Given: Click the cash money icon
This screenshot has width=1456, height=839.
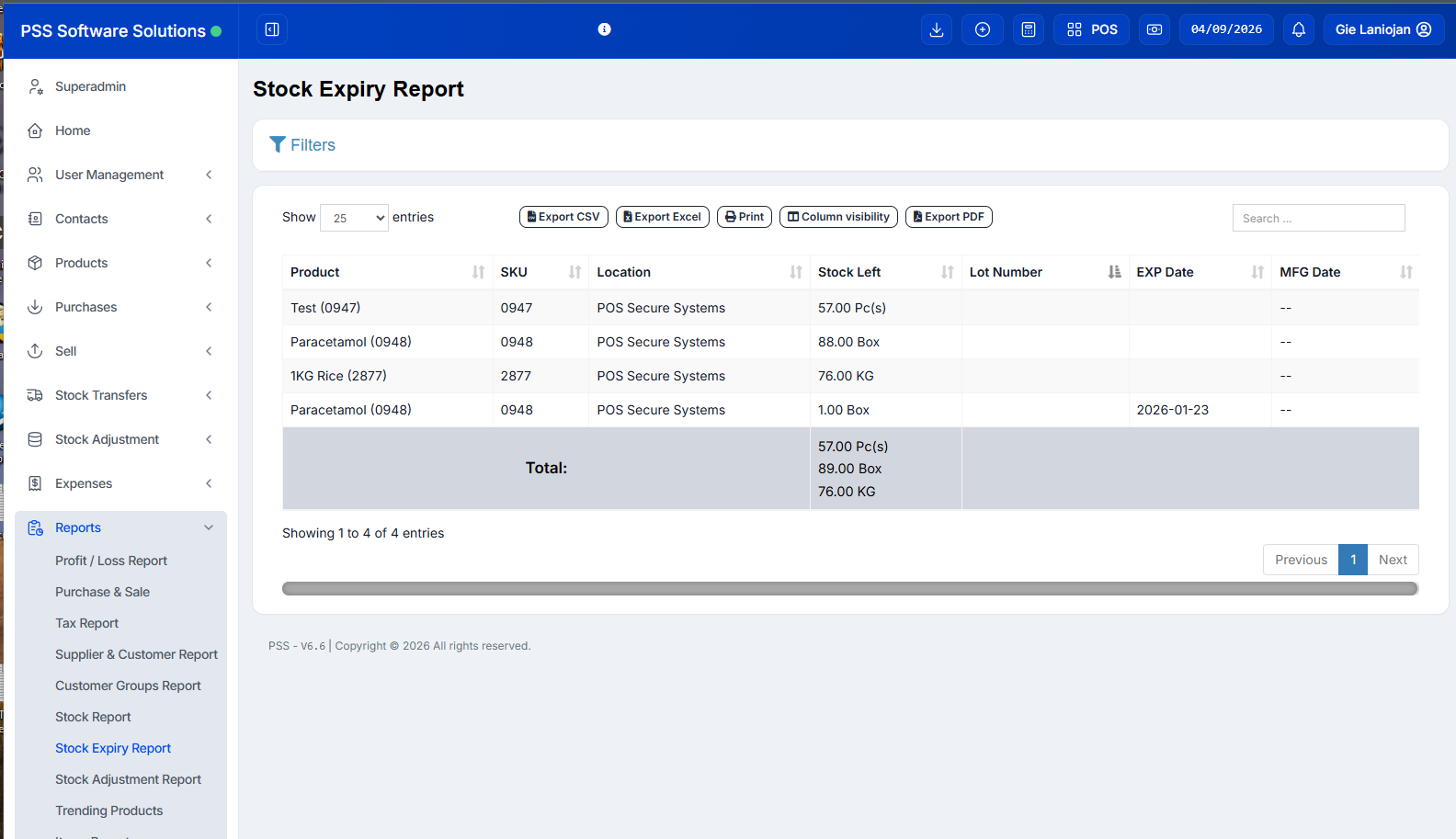Looking at the screenshot, I should 1154,29.
